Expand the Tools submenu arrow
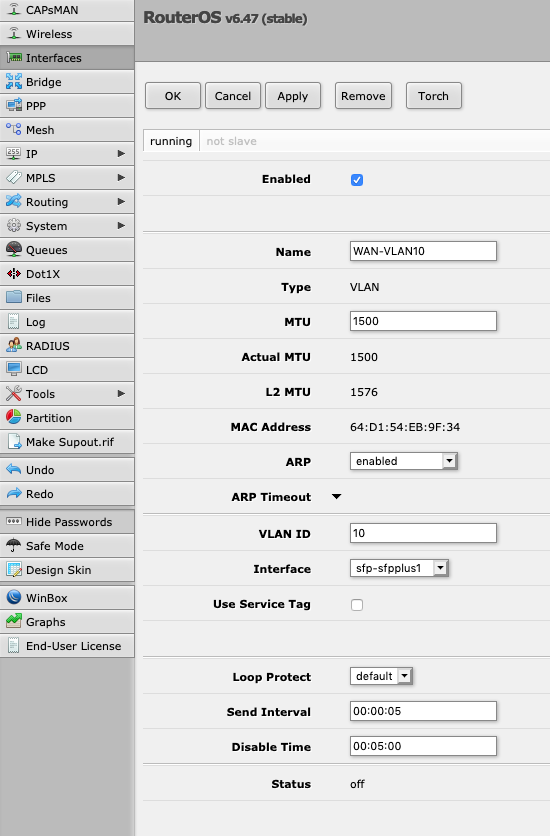 121,393
